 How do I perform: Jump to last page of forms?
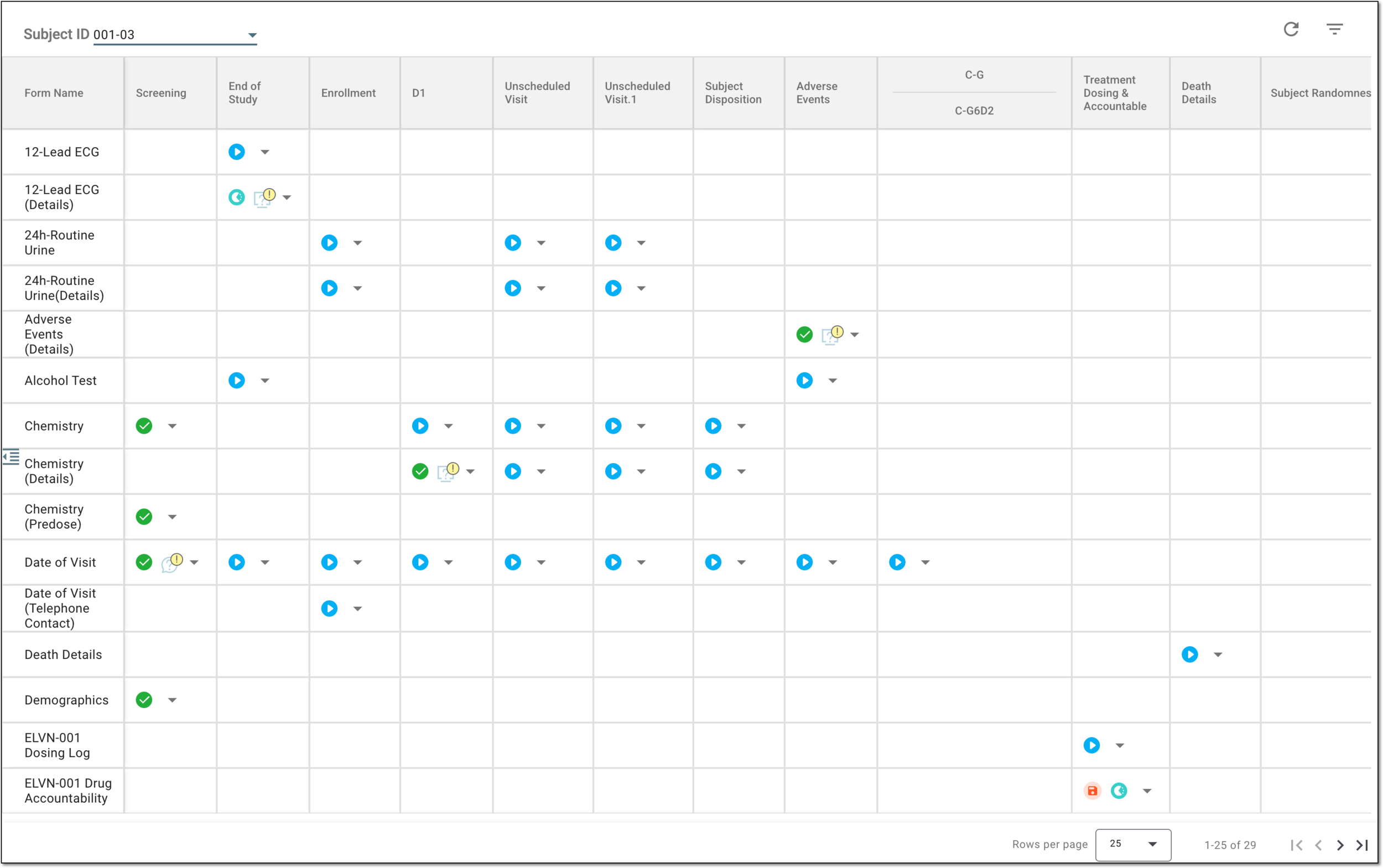pyautogui.click(x=1363, y=845)
